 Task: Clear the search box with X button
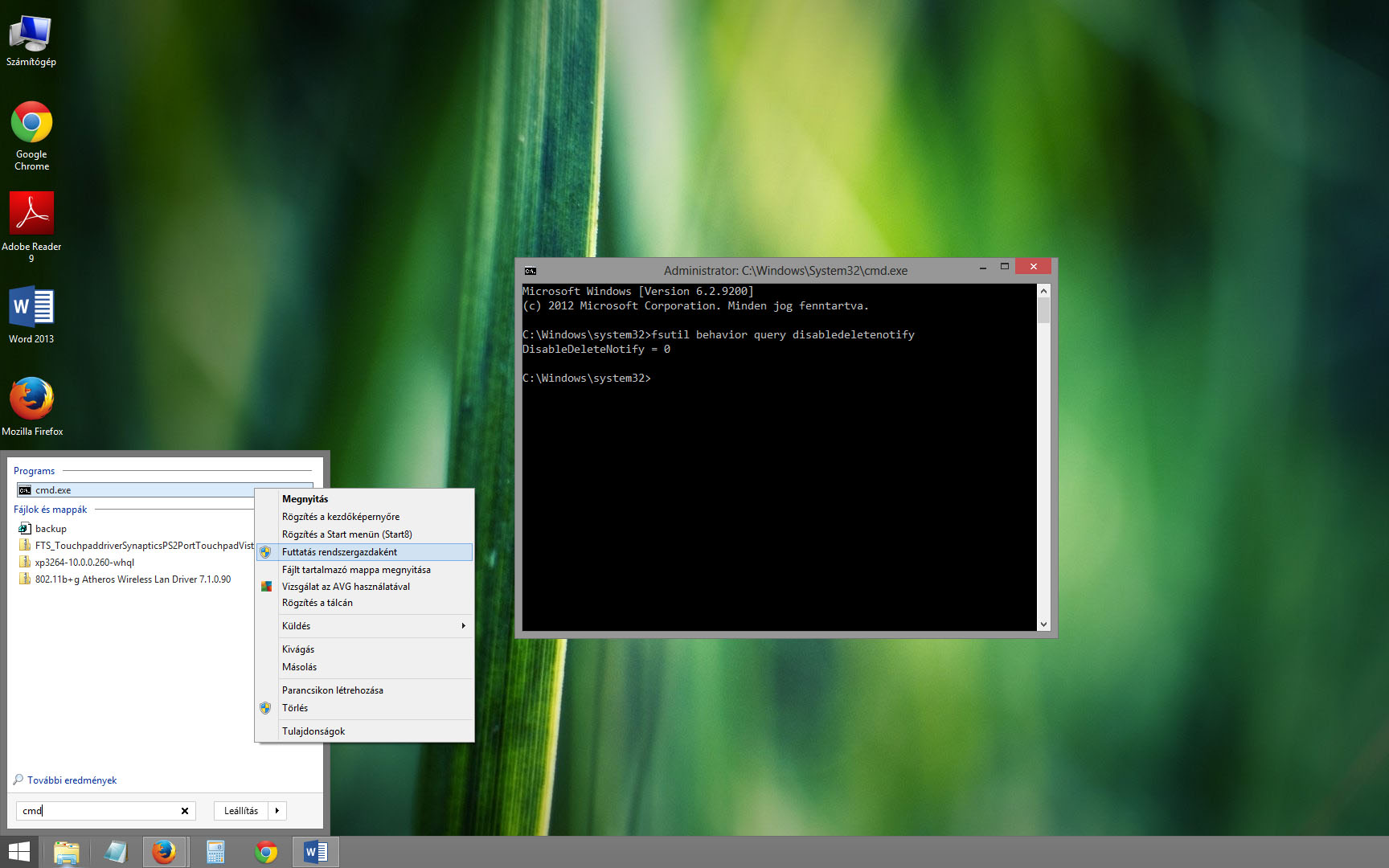tap(185, 811)
